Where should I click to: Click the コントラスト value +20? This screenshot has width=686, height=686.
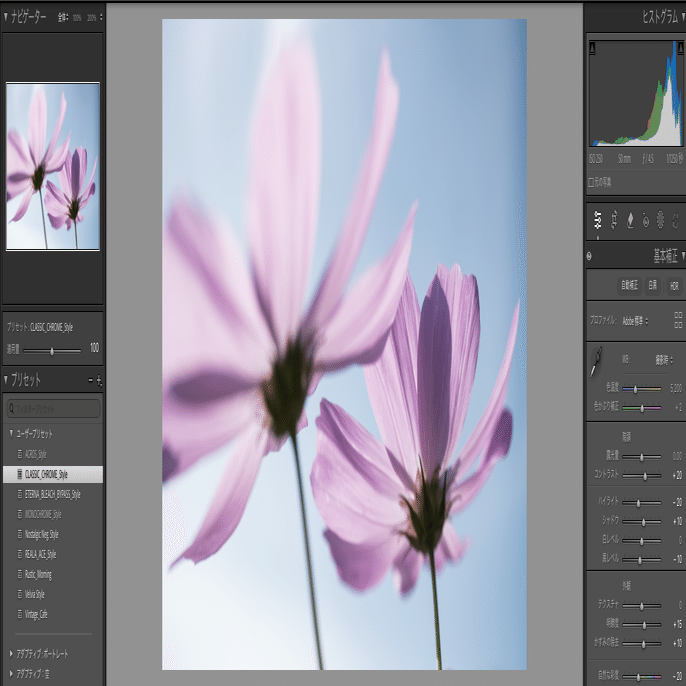677,476
